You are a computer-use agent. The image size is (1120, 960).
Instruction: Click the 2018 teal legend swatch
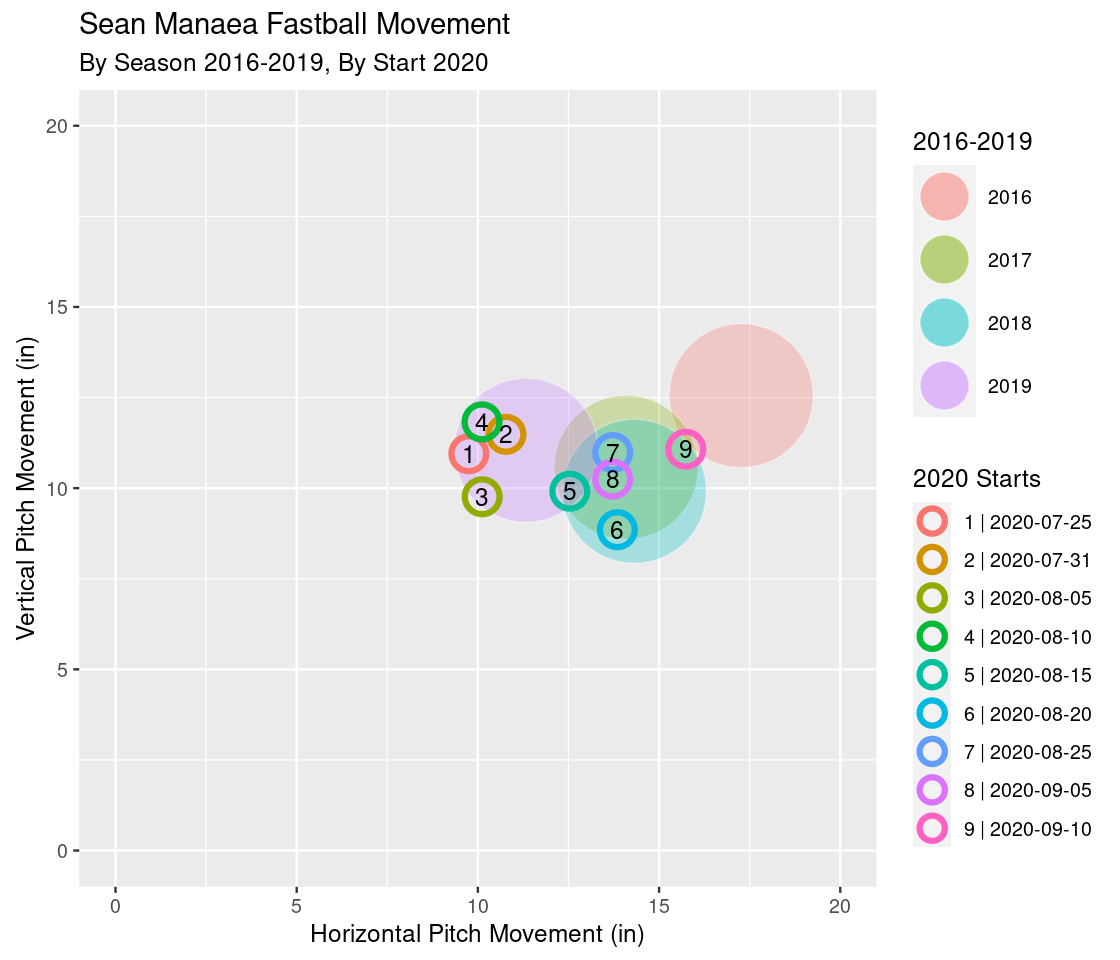tap(944, 323)
